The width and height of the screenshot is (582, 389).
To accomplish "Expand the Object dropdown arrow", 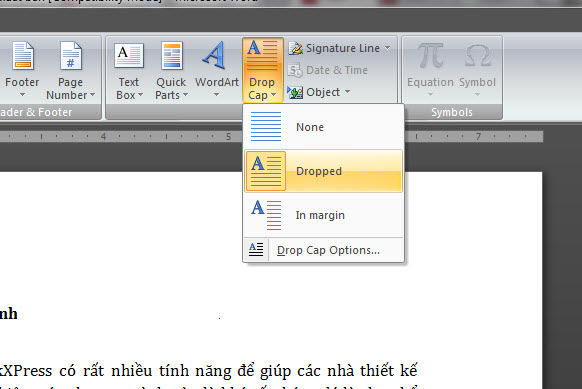I will click(x=347, y=91).
